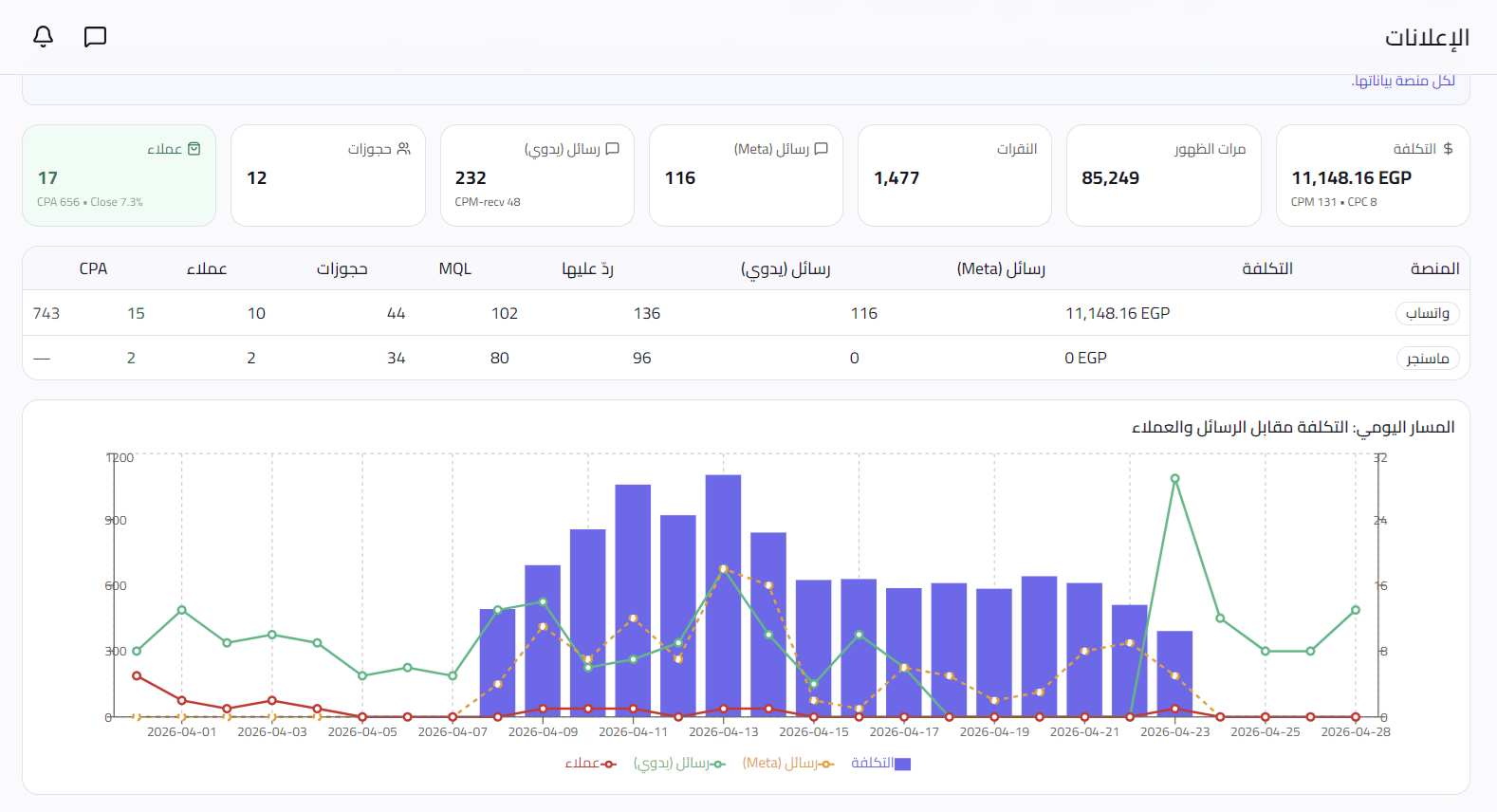Click the CPA column header
The image size is (1497, 812).
[x=93, y=268]
